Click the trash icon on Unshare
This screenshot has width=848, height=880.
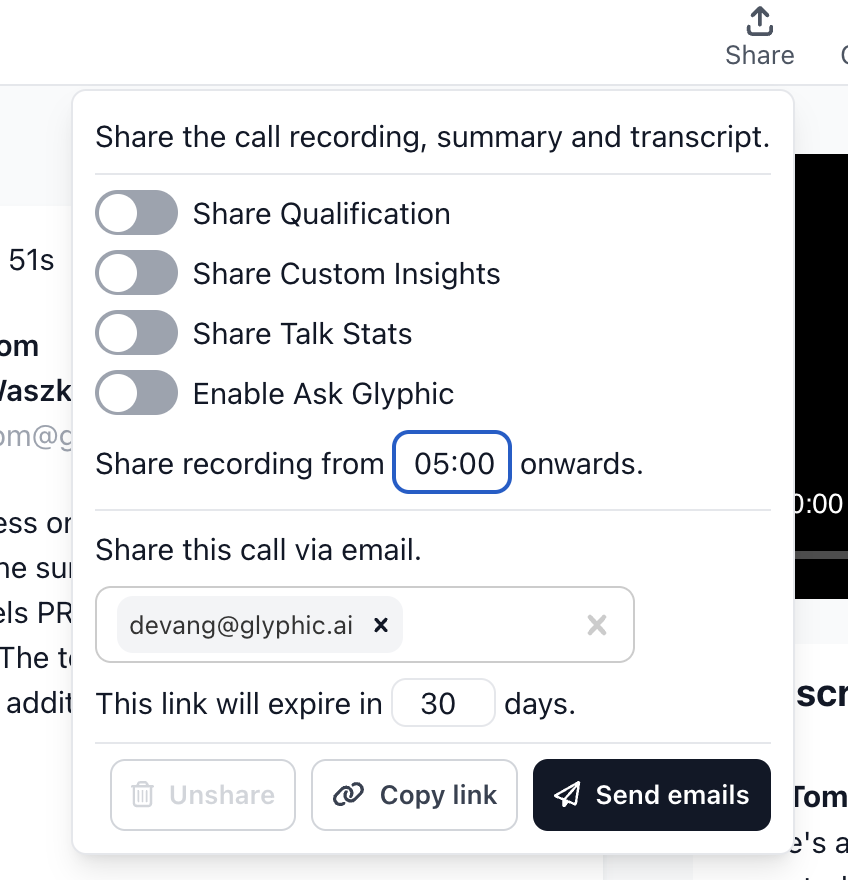(x=143, y=795)
